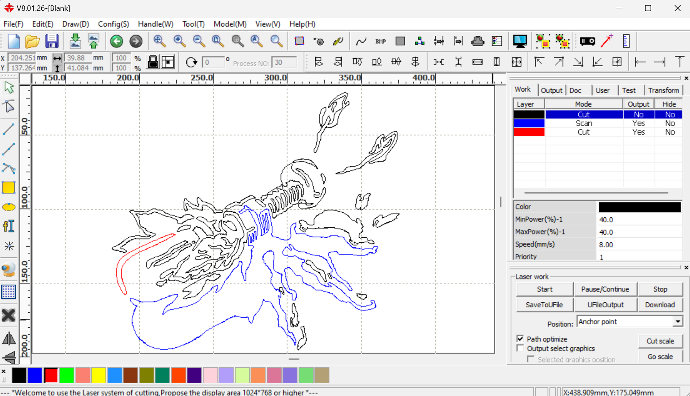Click the Pause/Continue button

coord(605,289)
